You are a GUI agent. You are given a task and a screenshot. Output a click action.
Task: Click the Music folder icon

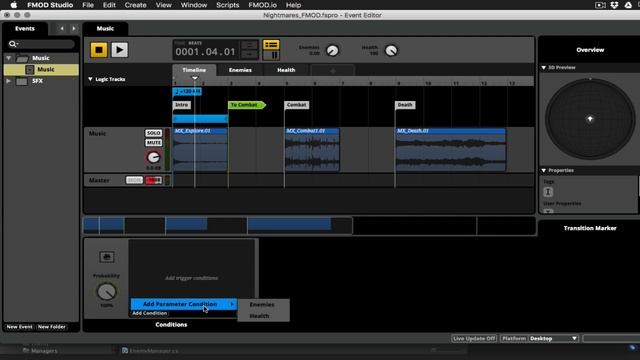click(22, 58)
